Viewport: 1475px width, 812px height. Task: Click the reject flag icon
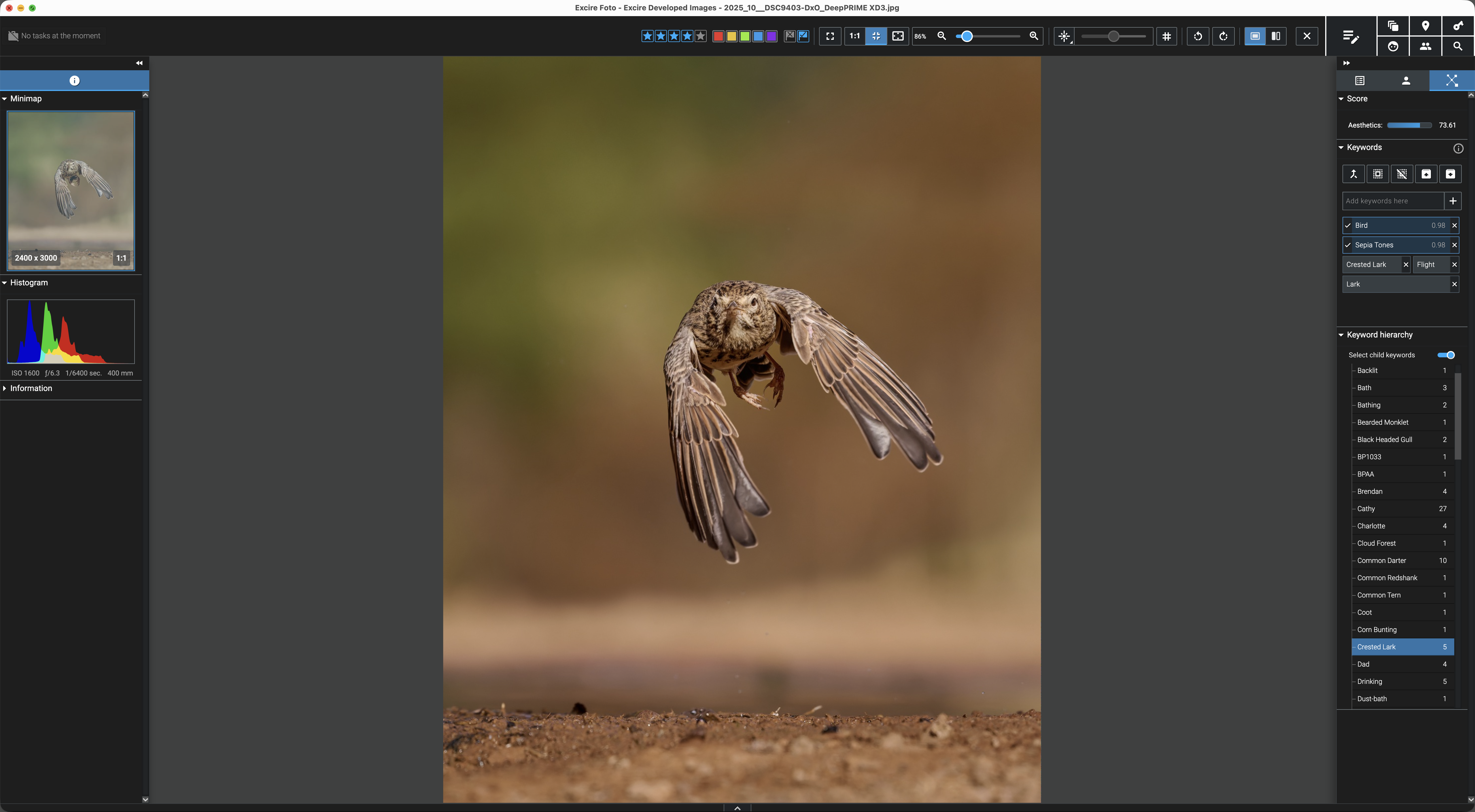(790, 36)
